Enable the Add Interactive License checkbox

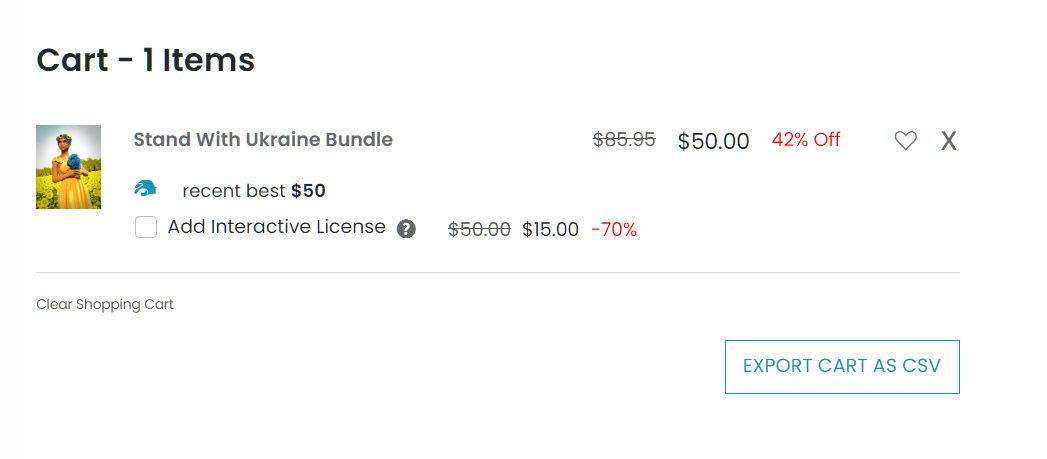pyautogui.click(x=146, y=227)
